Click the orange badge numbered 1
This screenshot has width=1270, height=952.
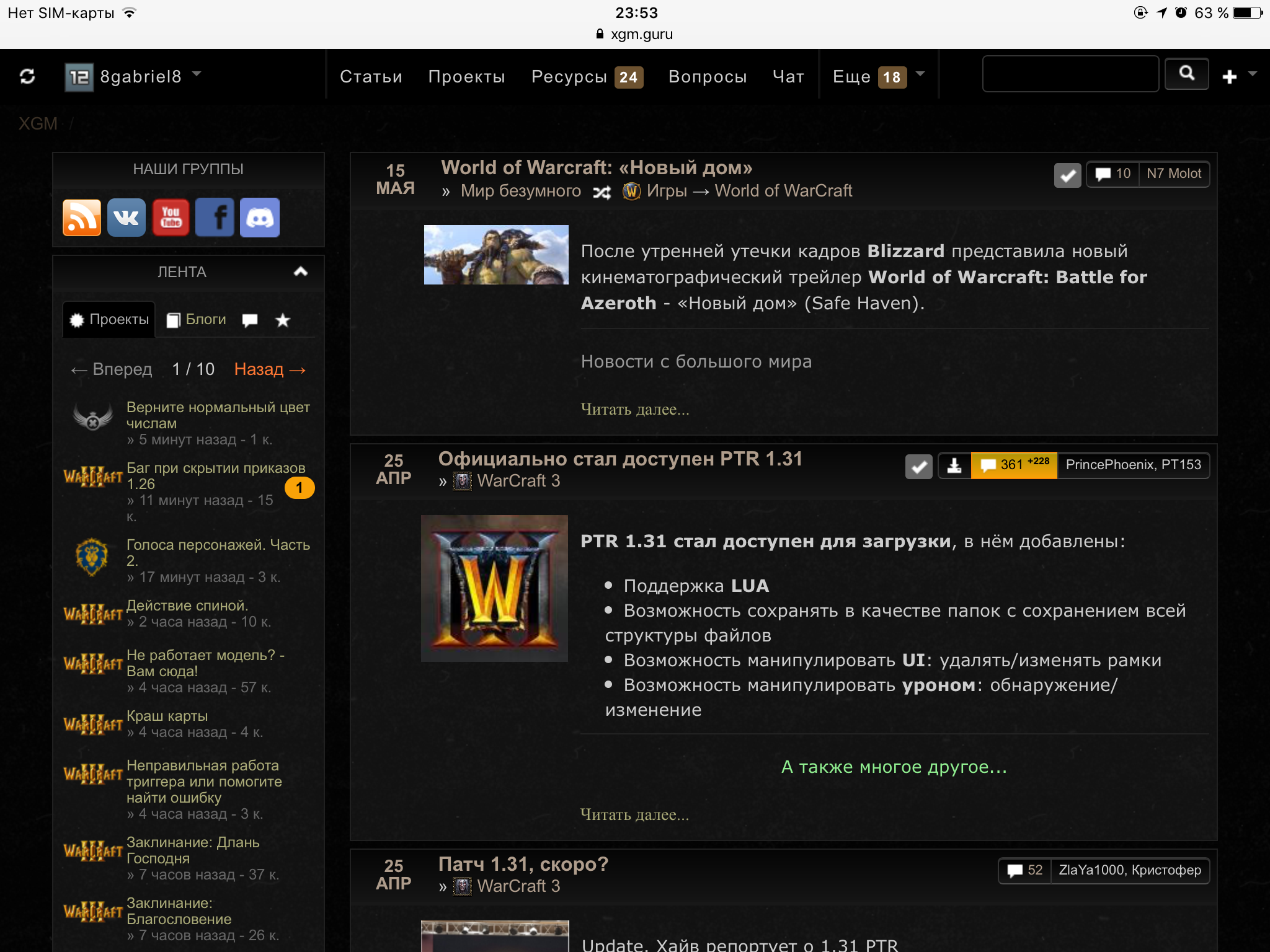(300, 488)
